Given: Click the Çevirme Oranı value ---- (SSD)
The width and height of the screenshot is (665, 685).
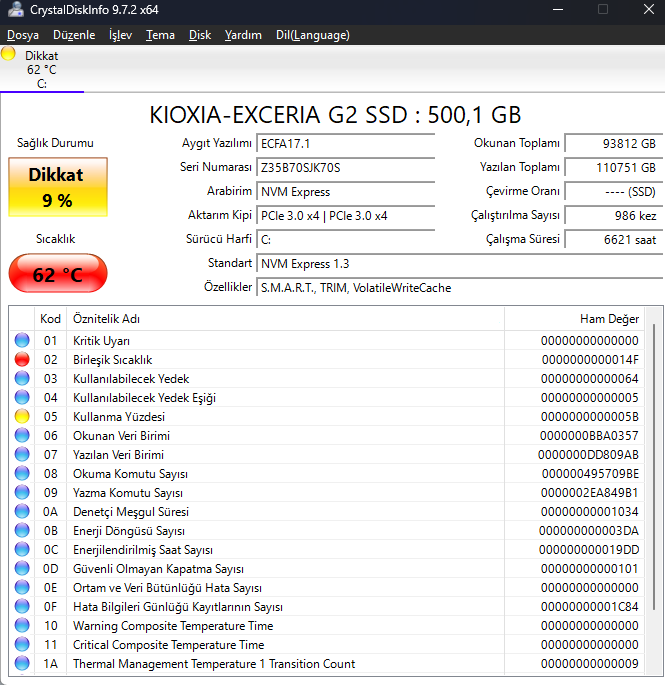Looking at the screenshot, I should coord(613,192).
